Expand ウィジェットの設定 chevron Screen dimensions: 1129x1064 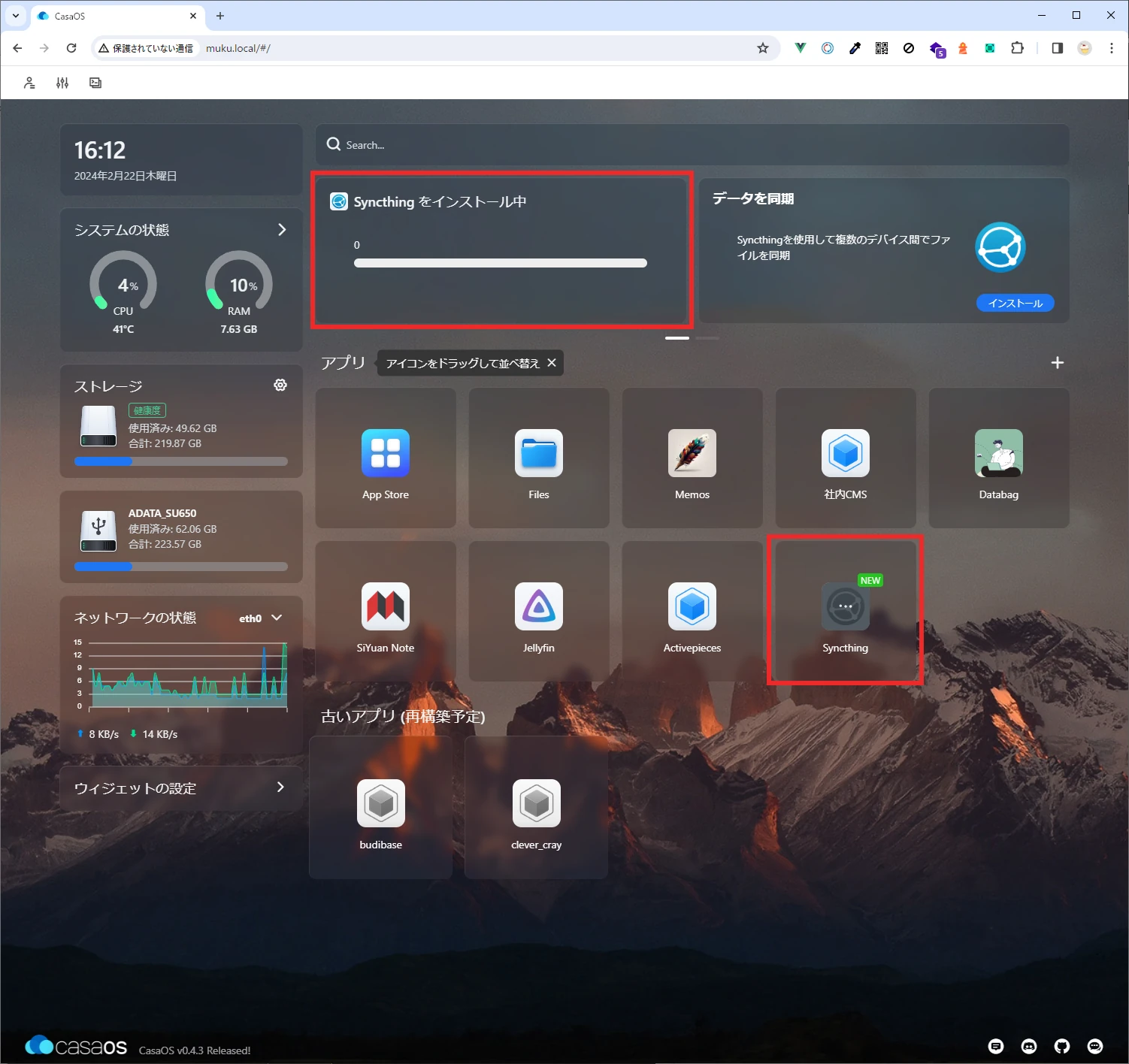(280, 787)
